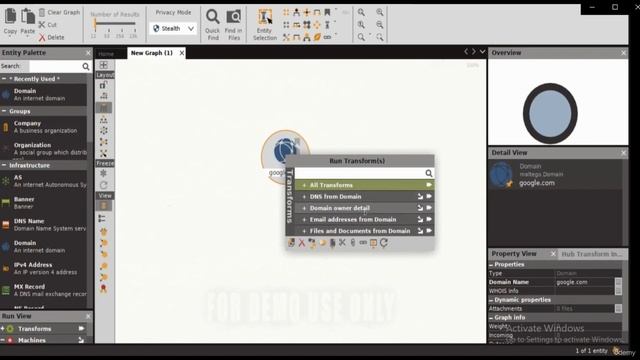Viewport: 640px width, 360px height.
Task: Click the Cut button in the toolbar
Action: tap(48, 25)
